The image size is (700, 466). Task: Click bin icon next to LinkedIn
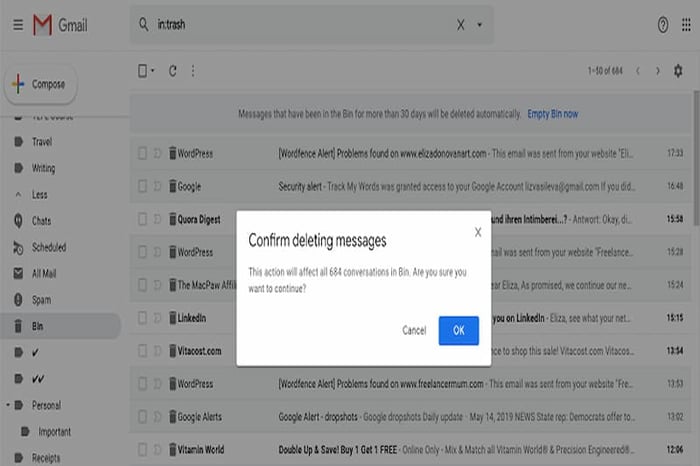click(x=172, y=318)
